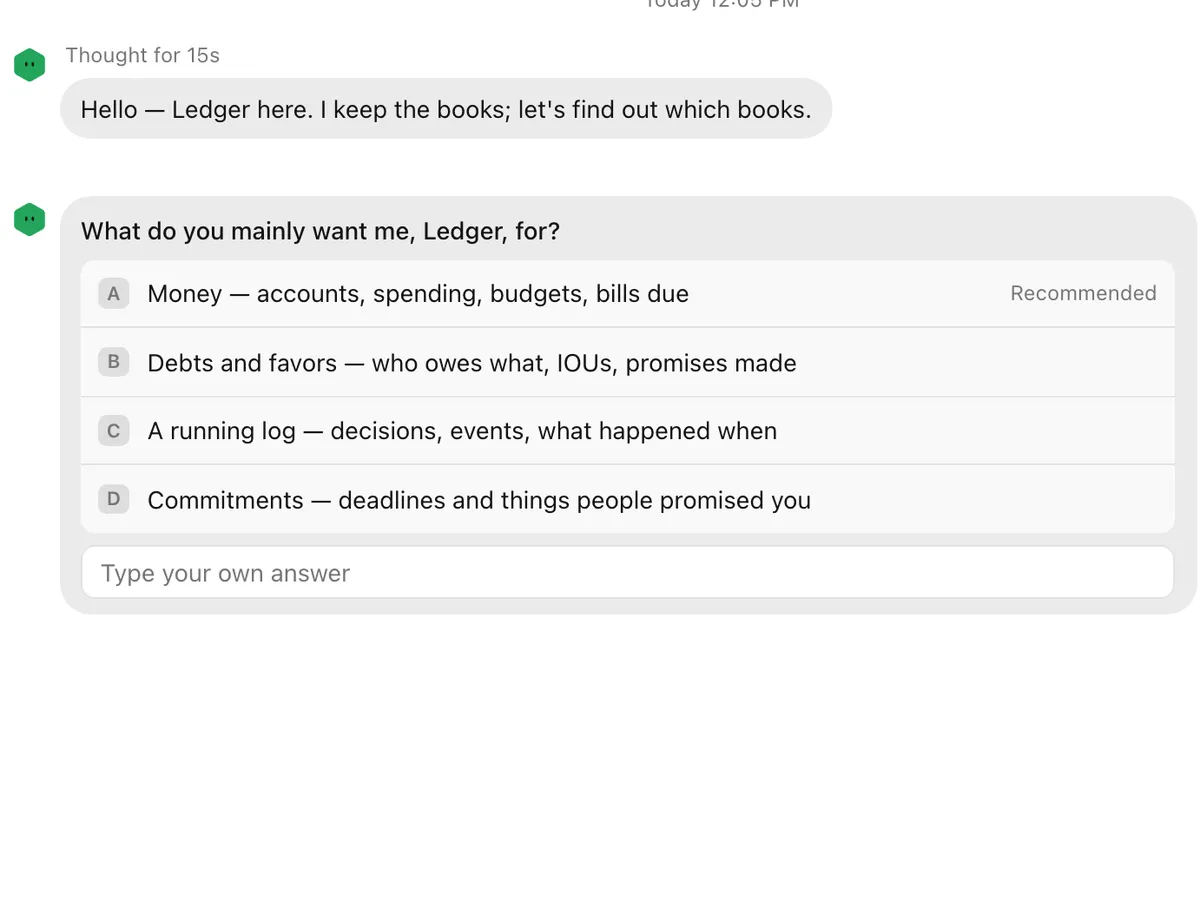This screenshot has height=900, width=1200.
Task: Click the green avatar beside the greeting message
Action: (x=30, y=65)
